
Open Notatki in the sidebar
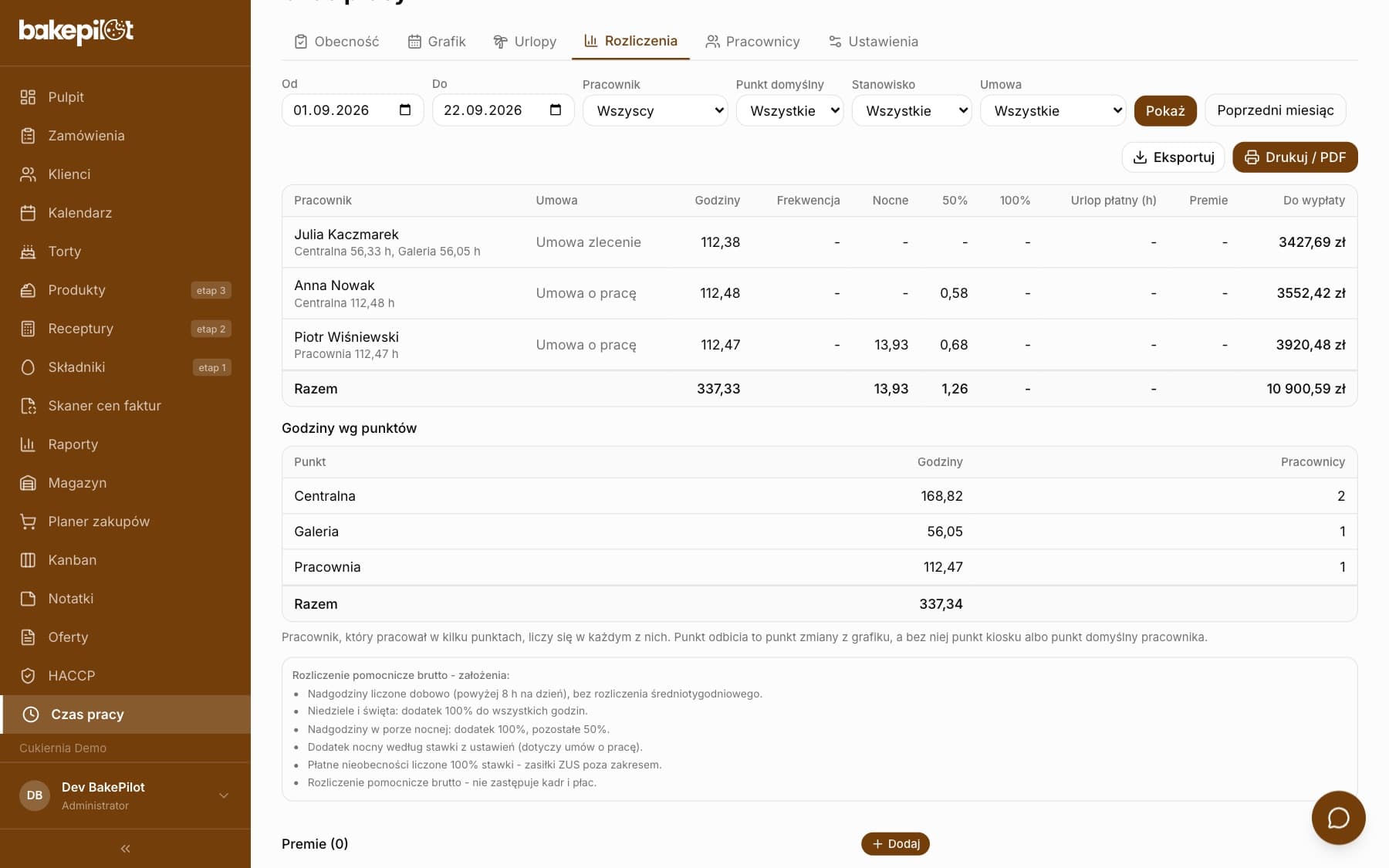click(125, 599)
